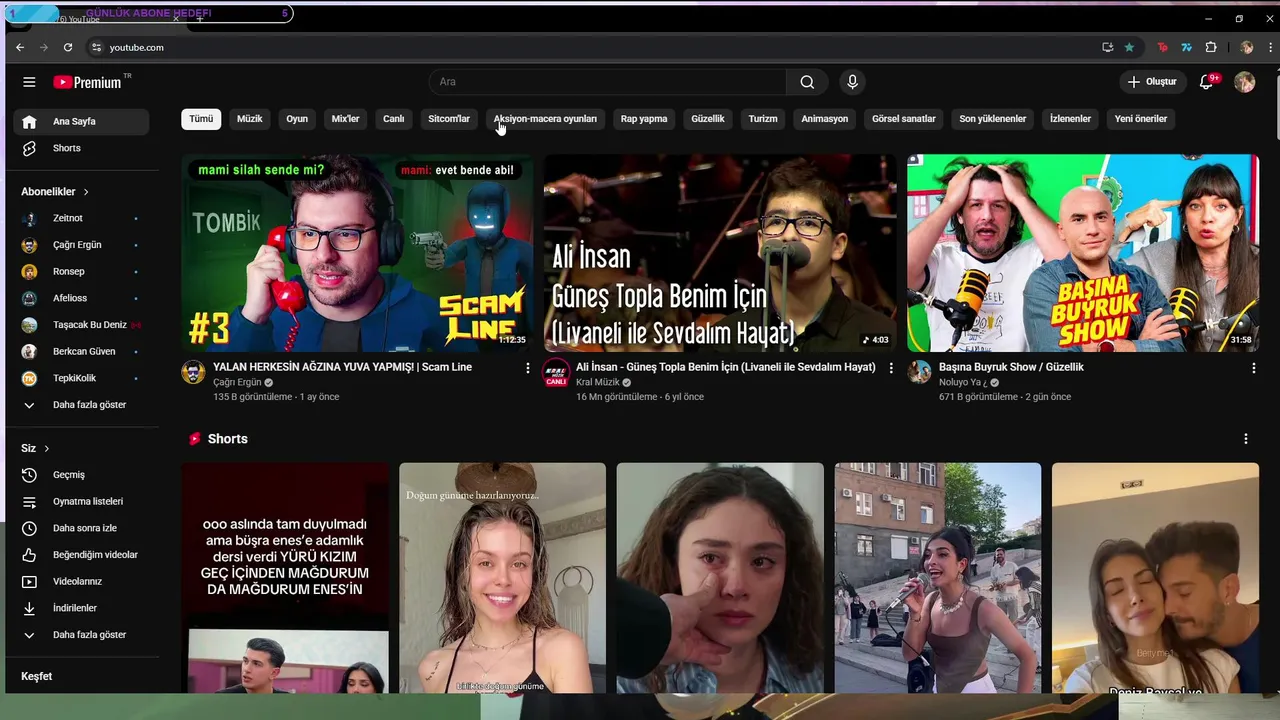Start voice search with microphone
This screenshot has height=720, width=1280.
[852, 82]
